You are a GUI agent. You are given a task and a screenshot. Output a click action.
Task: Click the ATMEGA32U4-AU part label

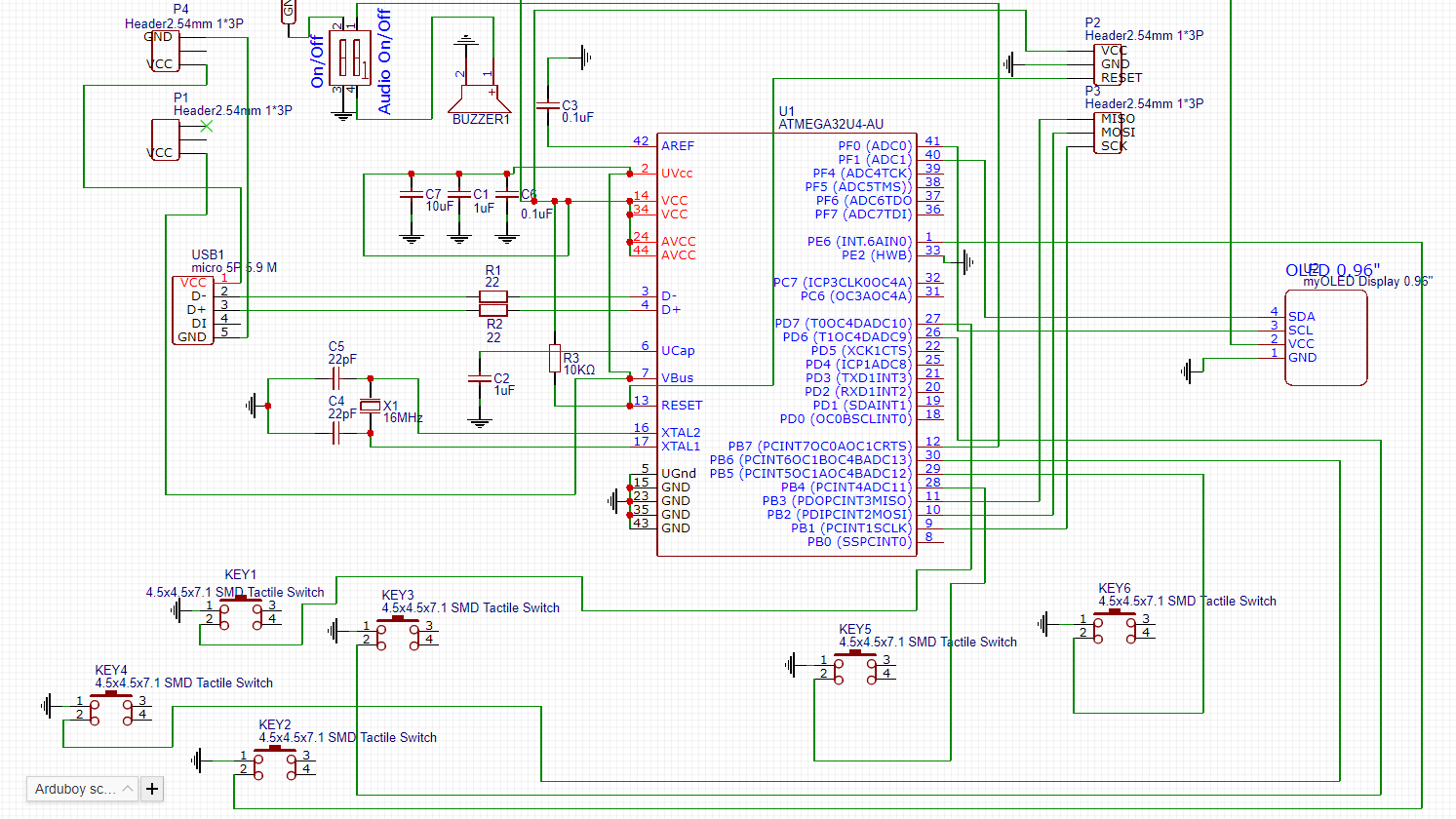(831, 124)
